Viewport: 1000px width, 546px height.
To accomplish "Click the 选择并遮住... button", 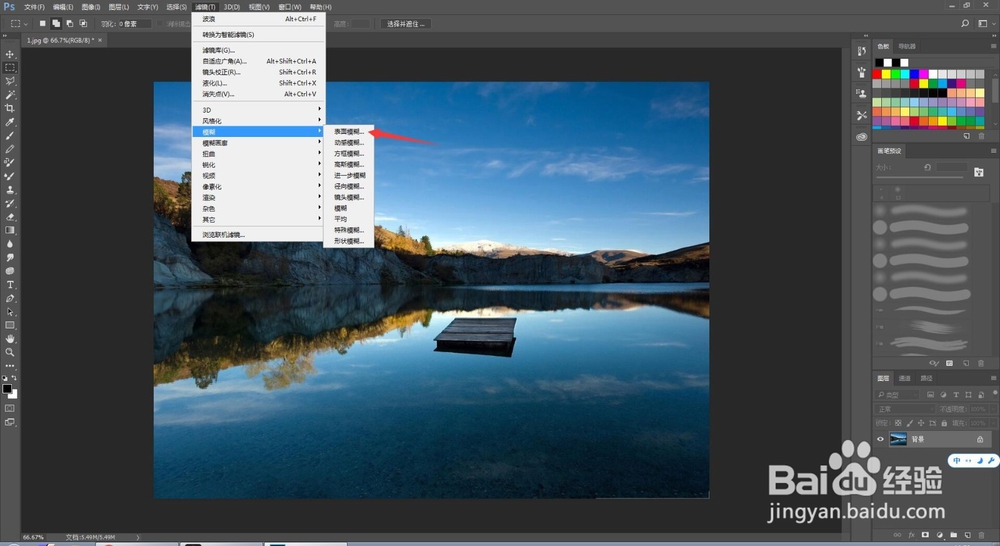I will pyautogui.click(x=406, y=24).
